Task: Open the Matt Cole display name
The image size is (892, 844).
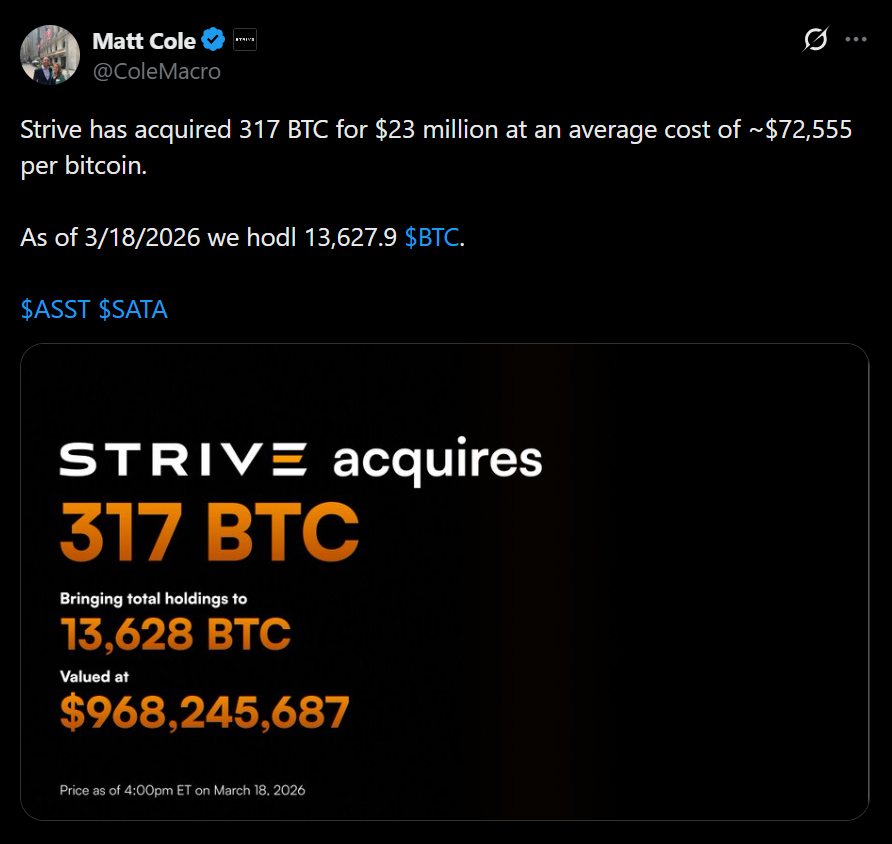Action: pyautogui.click(x=144, y=40)
